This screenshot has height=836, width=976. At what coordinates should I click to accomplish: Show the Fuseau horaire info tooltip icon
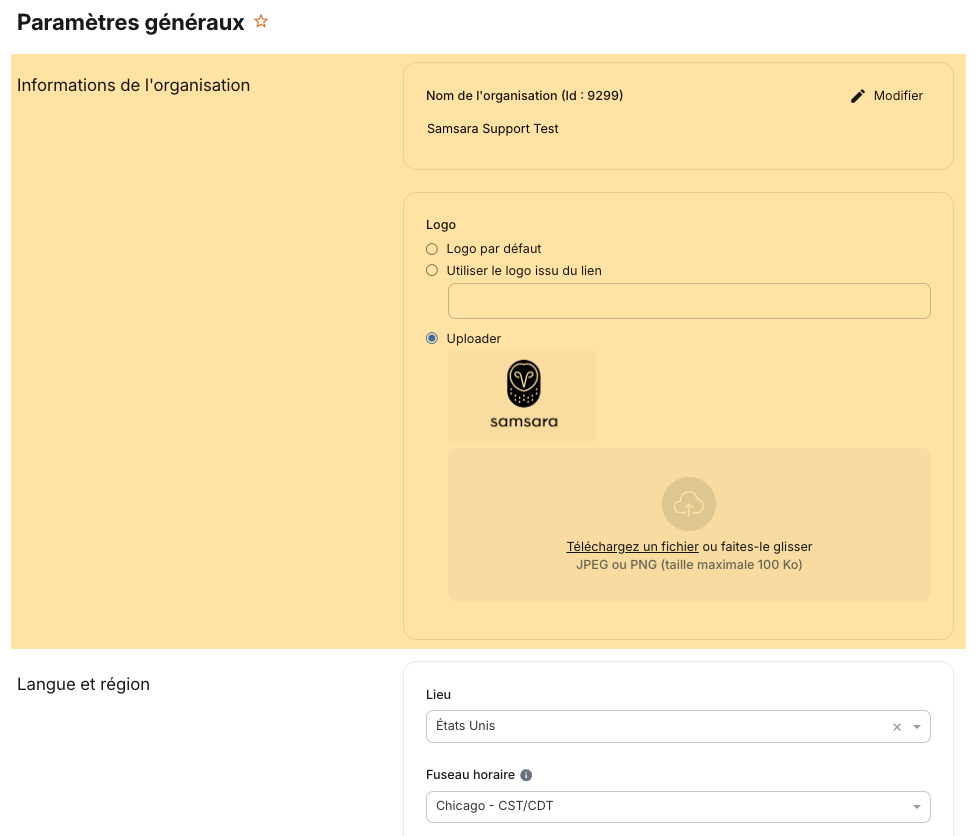click(526, 775)
